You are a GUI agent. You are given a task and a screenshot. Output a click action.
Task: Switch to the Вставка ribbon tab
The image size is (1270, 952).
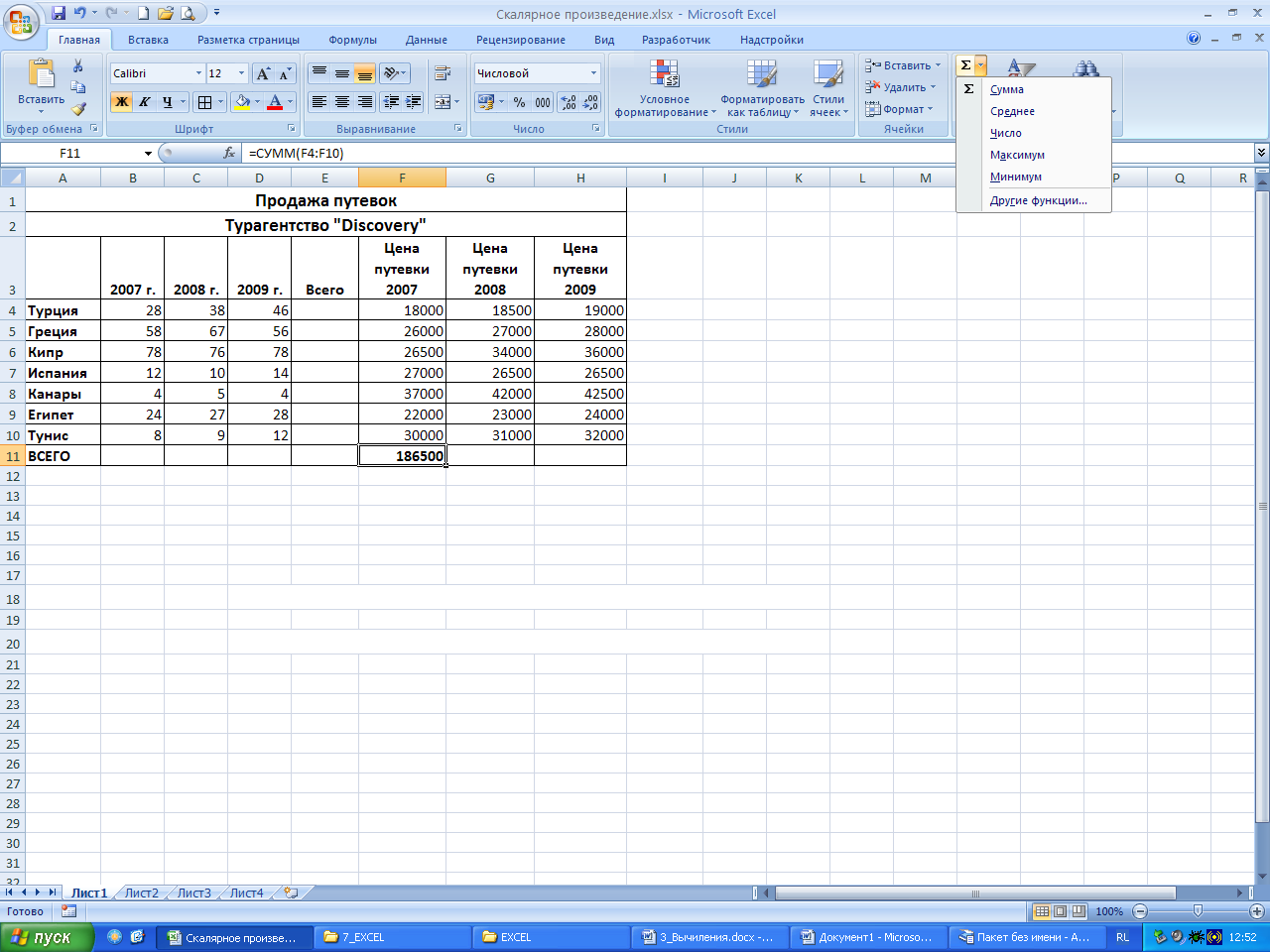coord(148,40)
